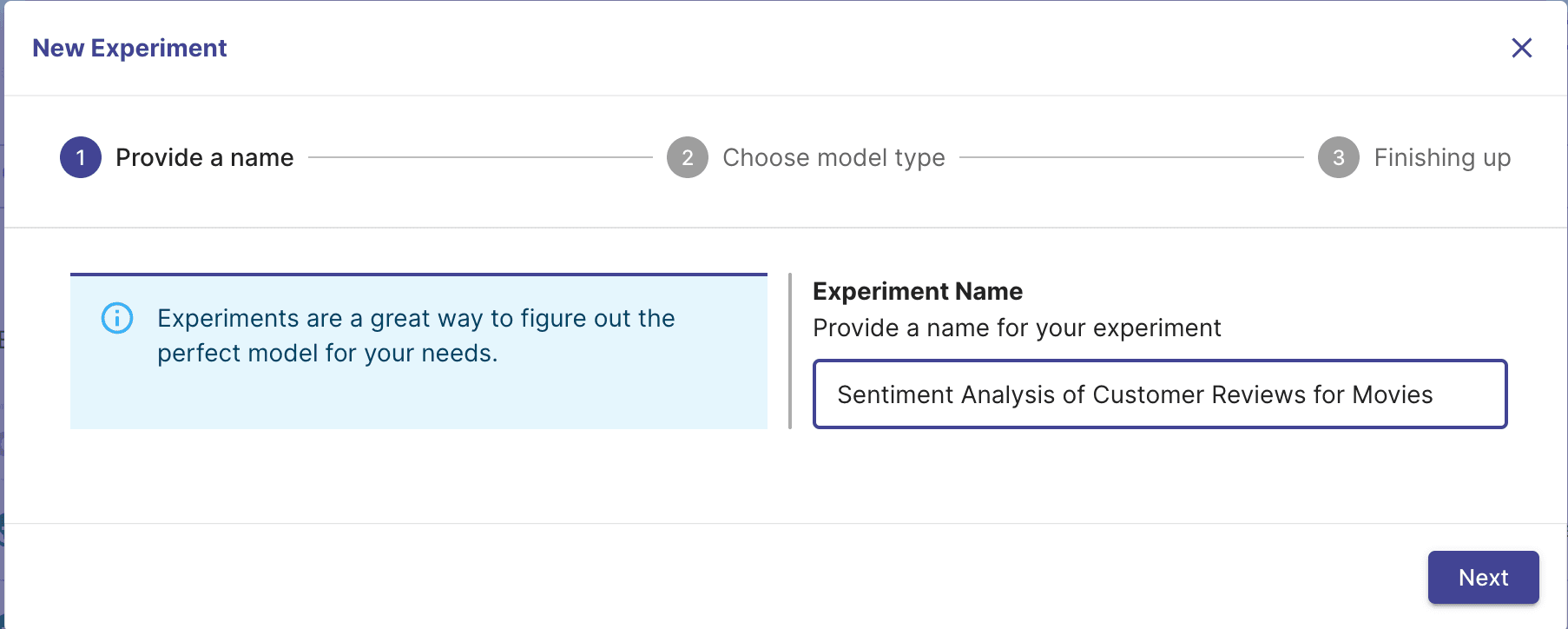Click the Provide a name for your experiment text
Image resolution: width=1568 pixels, height=629 pixels.
[x=1017, y=328]
